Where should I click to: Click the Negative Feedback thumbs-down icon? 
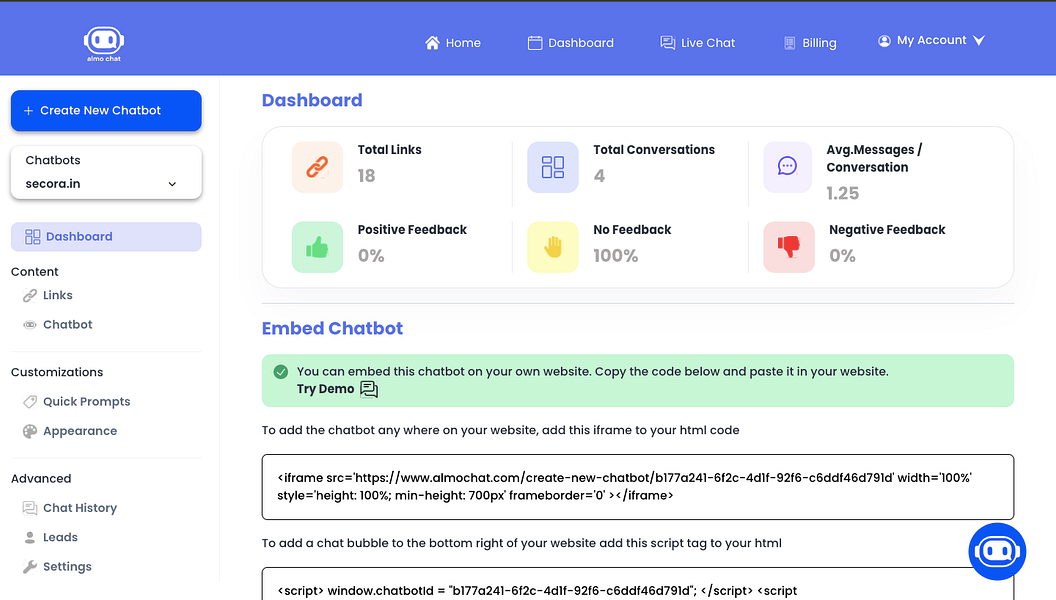[x=789, y=247]
